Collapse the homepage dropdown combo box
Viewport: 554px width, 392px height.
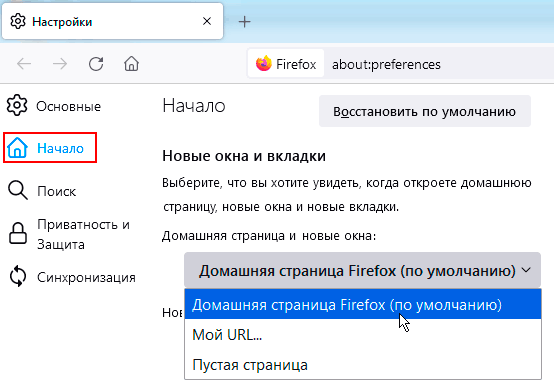363,270
